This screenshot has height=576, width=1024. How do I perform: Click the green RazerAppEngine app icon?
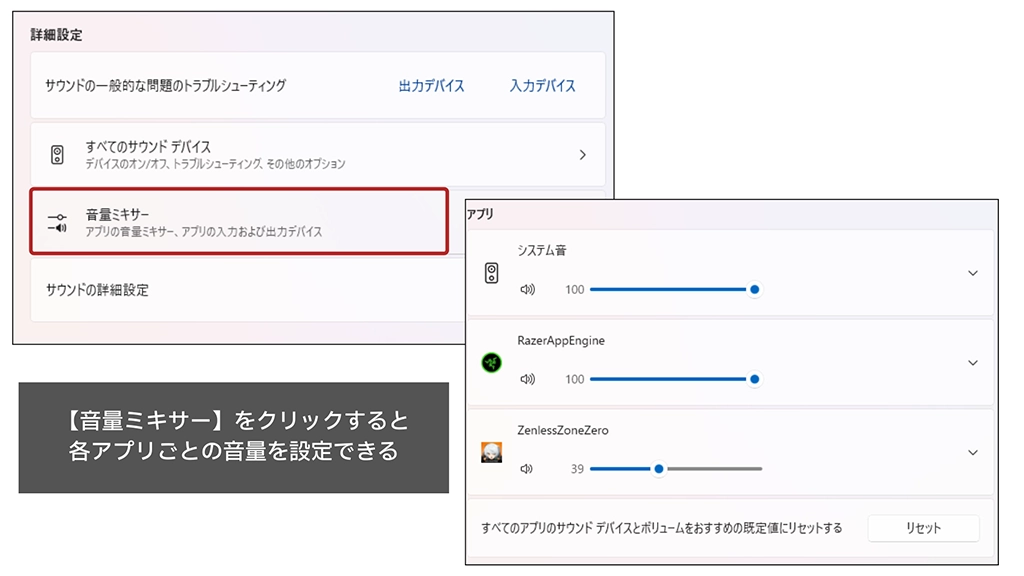coord(491,363)
